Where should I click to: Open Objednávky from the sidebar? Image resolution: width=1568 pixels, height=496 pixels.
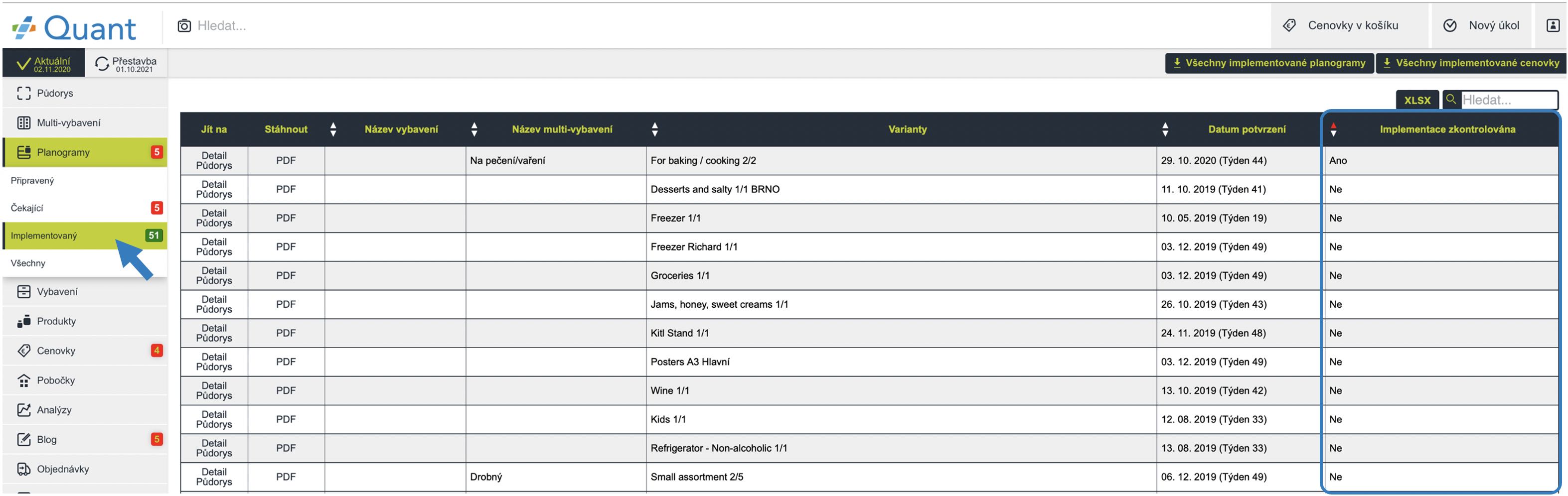pos(63,469)
